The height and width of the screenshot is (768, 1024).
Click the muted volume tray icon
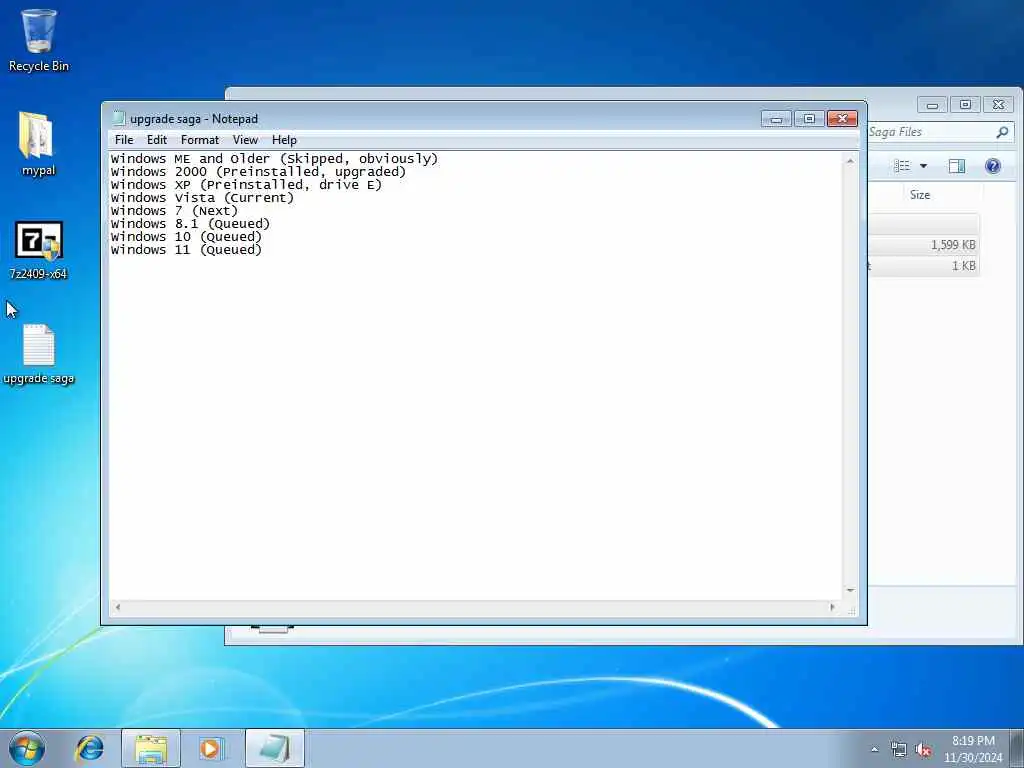(x=923, y=749)
